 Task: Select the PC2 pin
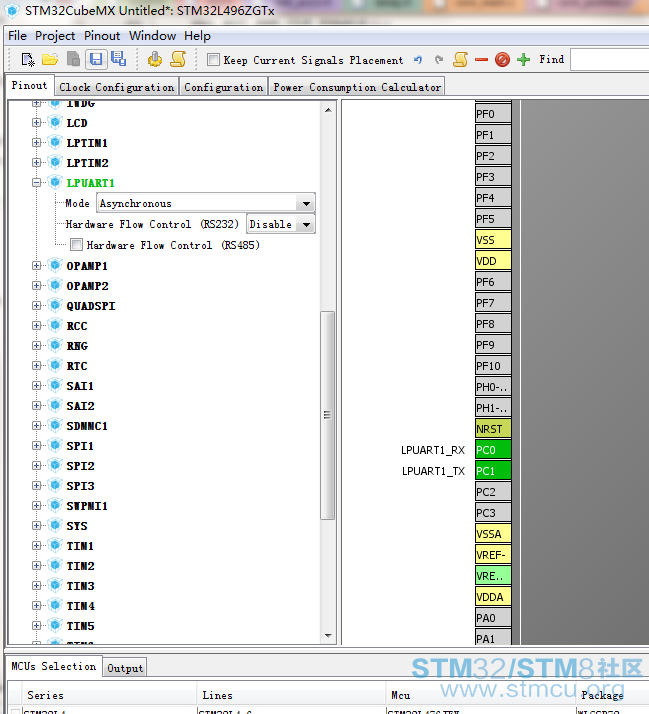493,492
